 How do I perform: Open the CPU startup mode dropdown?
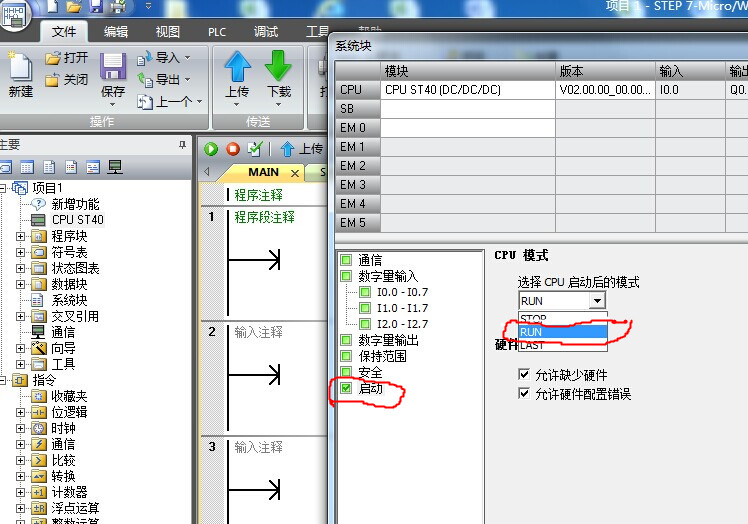tap(597, 301)
